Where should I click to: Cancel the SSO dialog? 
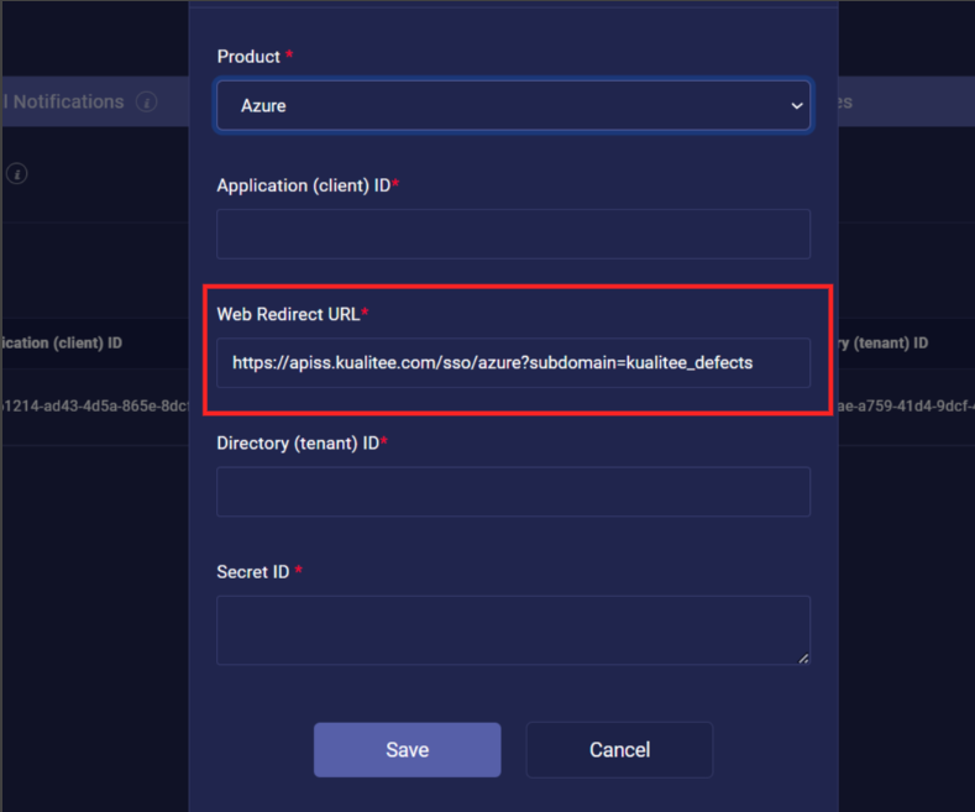click(x=619, y=749)
